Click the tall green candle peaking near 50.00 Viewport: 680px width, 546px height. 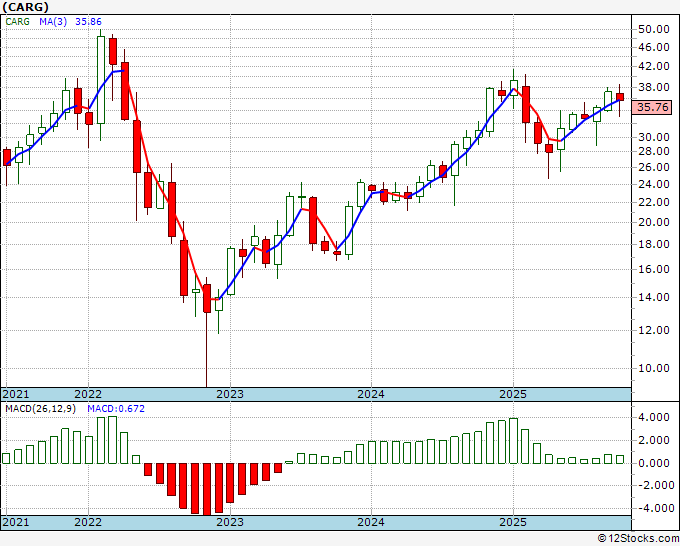(x=101, y=80)
